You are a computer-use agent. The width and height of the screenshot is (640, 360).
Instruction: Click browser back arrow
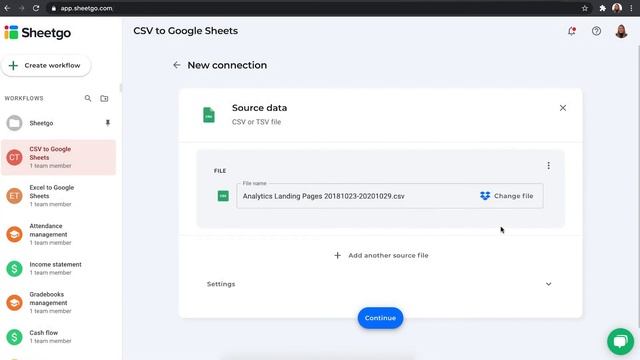click(7, 8)
